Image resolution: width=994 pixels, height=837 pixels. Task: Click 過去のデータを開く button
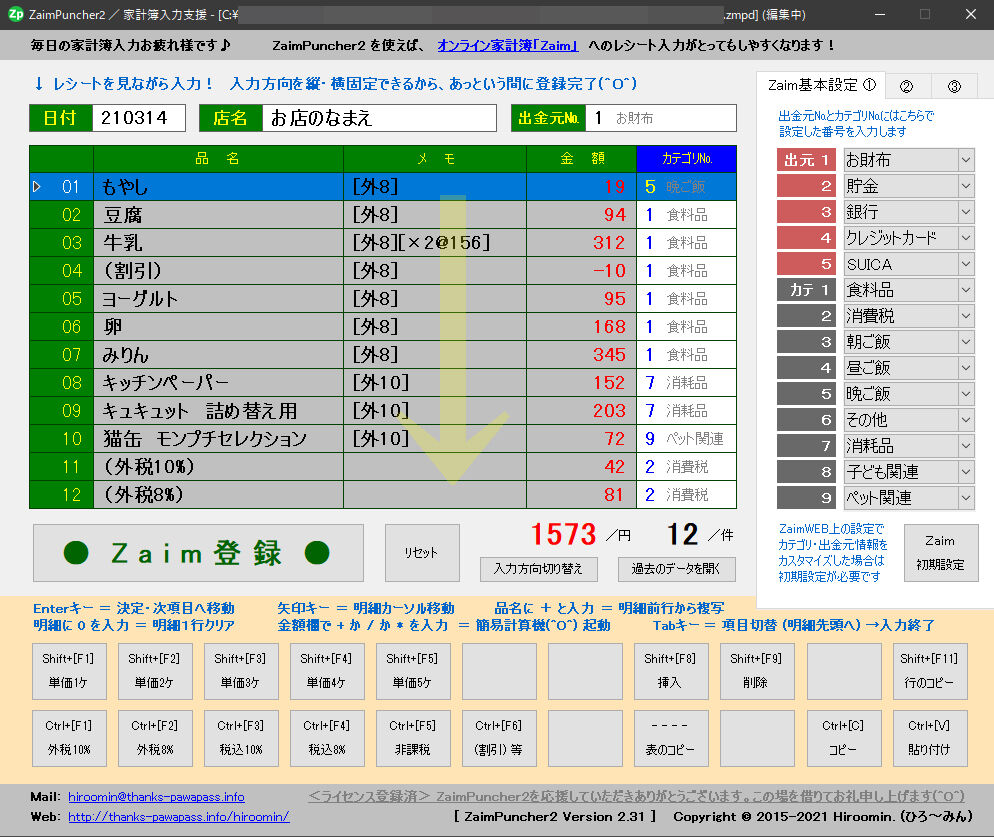coord(676,569)
